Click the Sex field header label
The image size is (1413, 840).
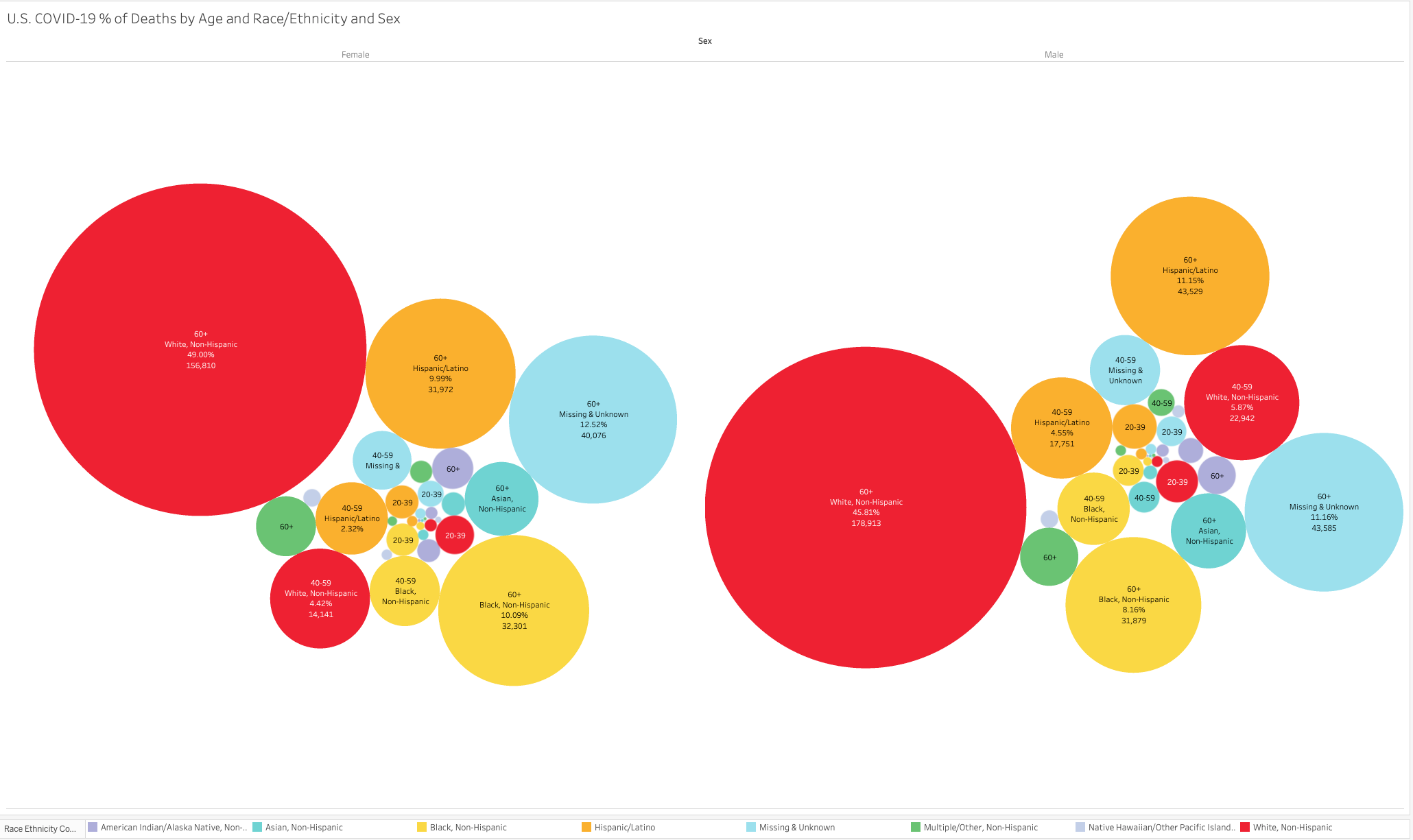[704, 41]
